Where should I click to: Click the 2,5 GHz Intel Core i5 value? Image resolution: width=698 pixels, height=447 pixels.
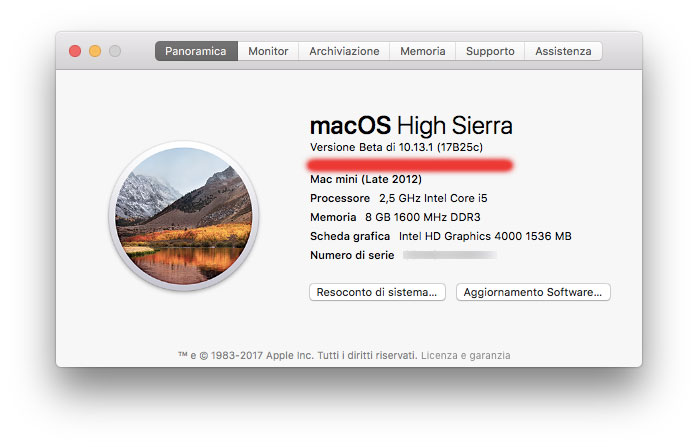pyautogui.click(x=433, y=198)
